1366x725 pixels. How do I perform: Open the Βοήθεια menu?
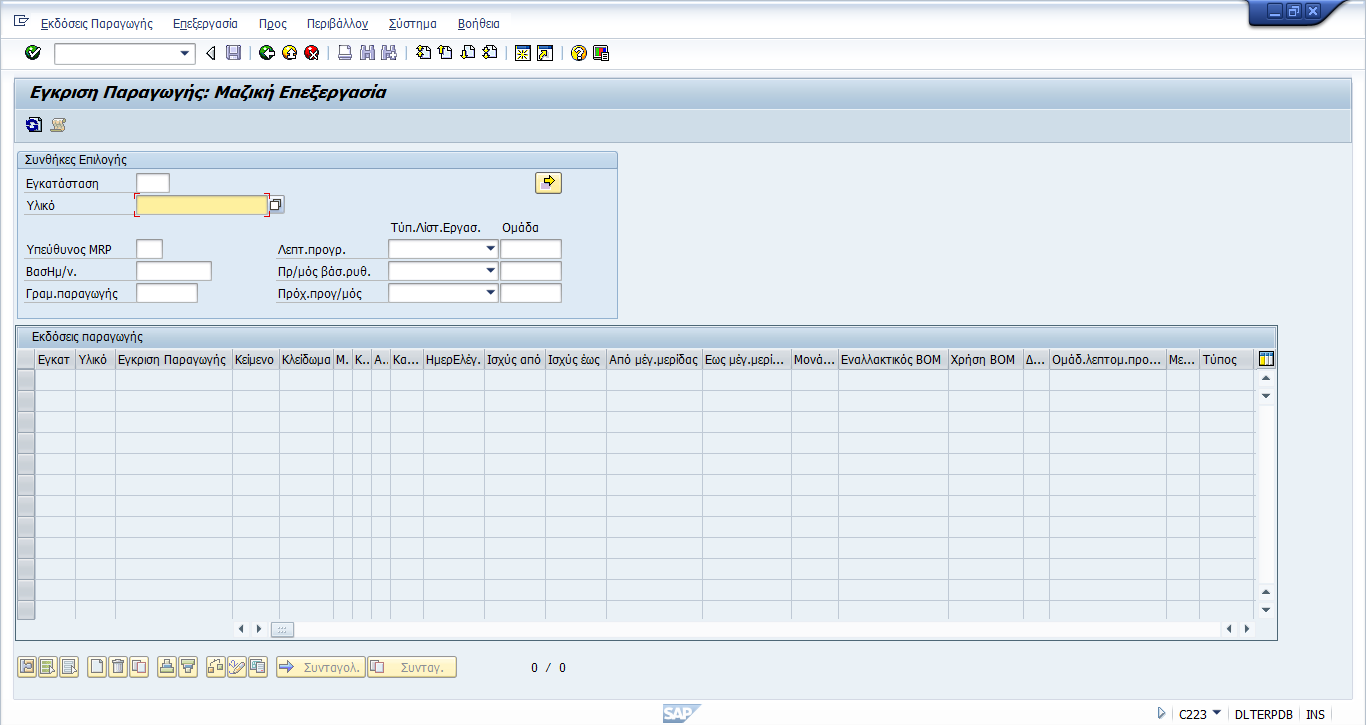click(x=478, y=23)
